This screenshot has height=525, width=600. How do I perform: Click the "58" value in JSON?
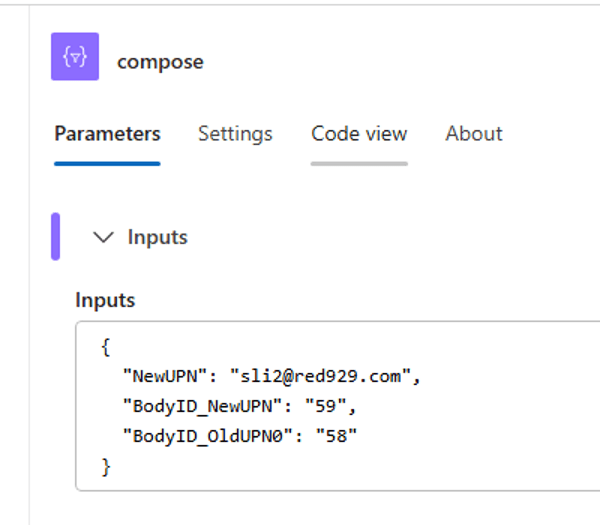(x=336, y=436)
